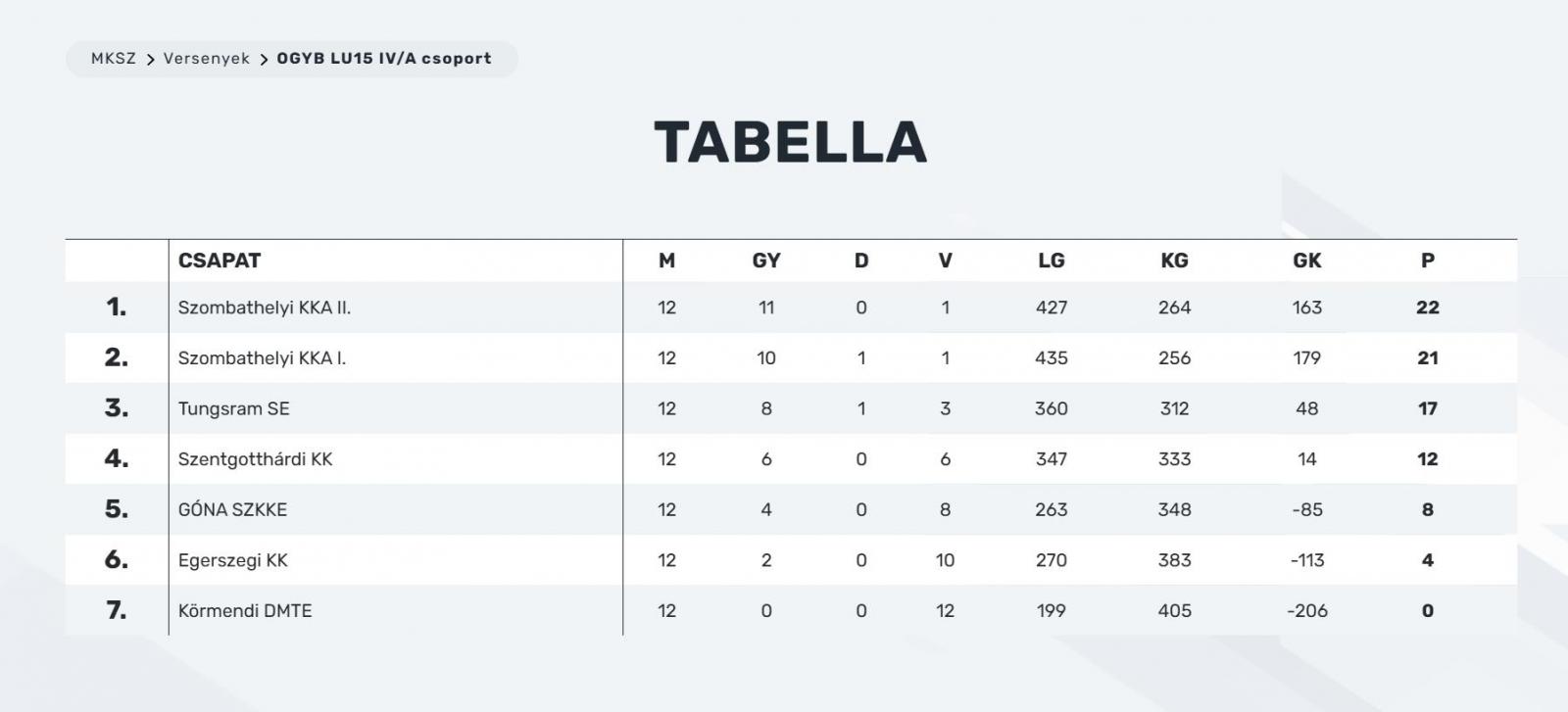Click the MKSZ breadcrumb link

[x=114, y=59]
